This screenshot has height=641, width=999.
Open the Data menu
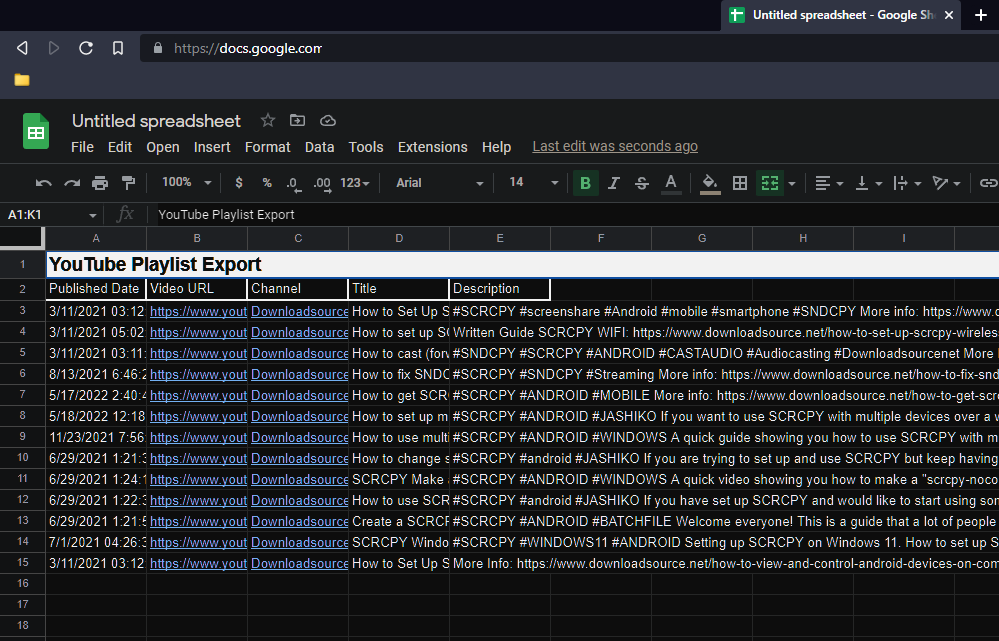point(319,147)
